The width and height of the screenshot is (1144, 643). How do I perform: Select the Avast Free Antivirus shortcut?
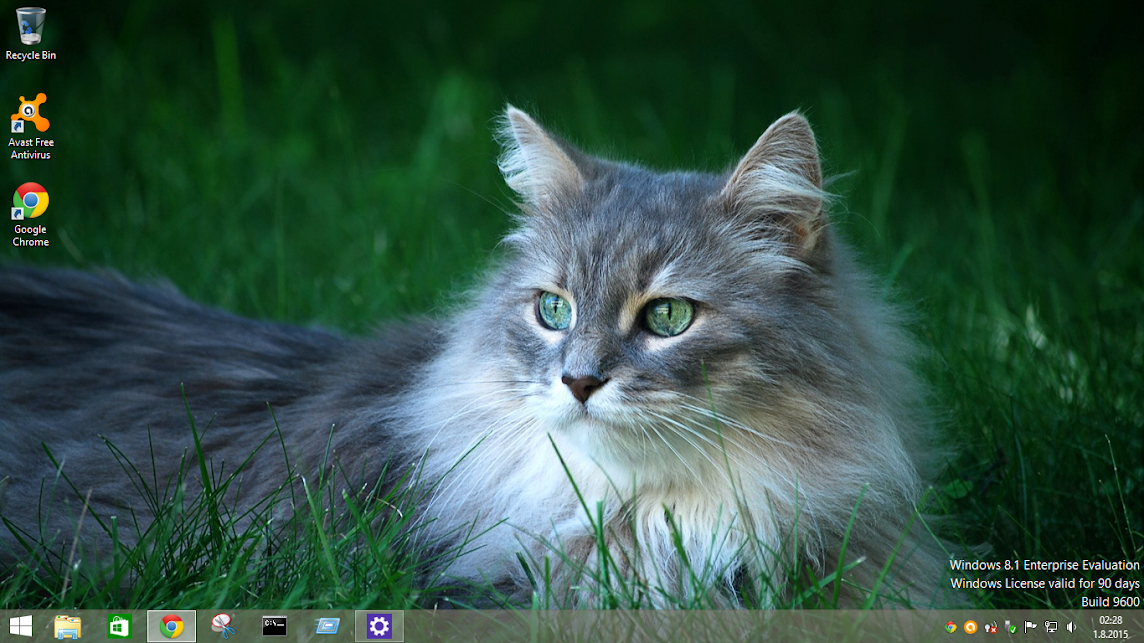[31, 126]
